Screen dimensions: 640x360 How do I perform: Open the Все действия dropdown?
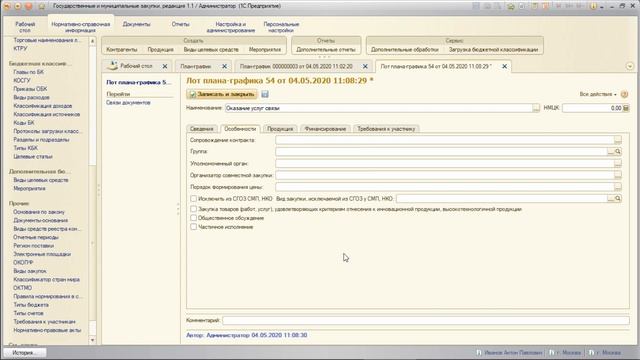tap(598, 94)
